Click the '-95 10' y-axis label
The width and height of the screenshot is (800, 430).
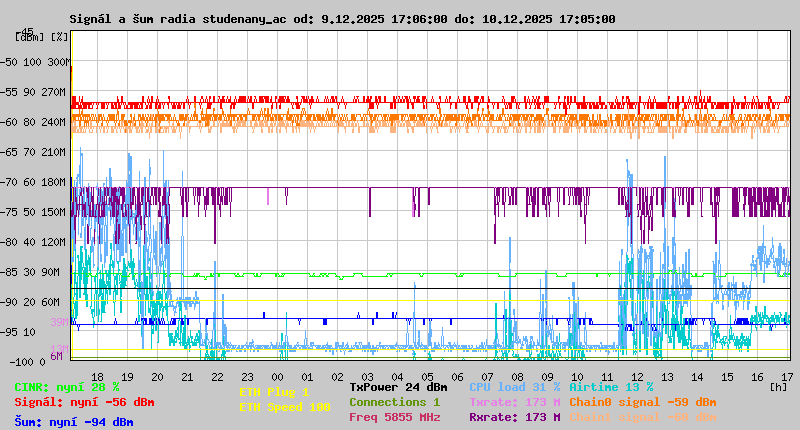click(18, 333)
